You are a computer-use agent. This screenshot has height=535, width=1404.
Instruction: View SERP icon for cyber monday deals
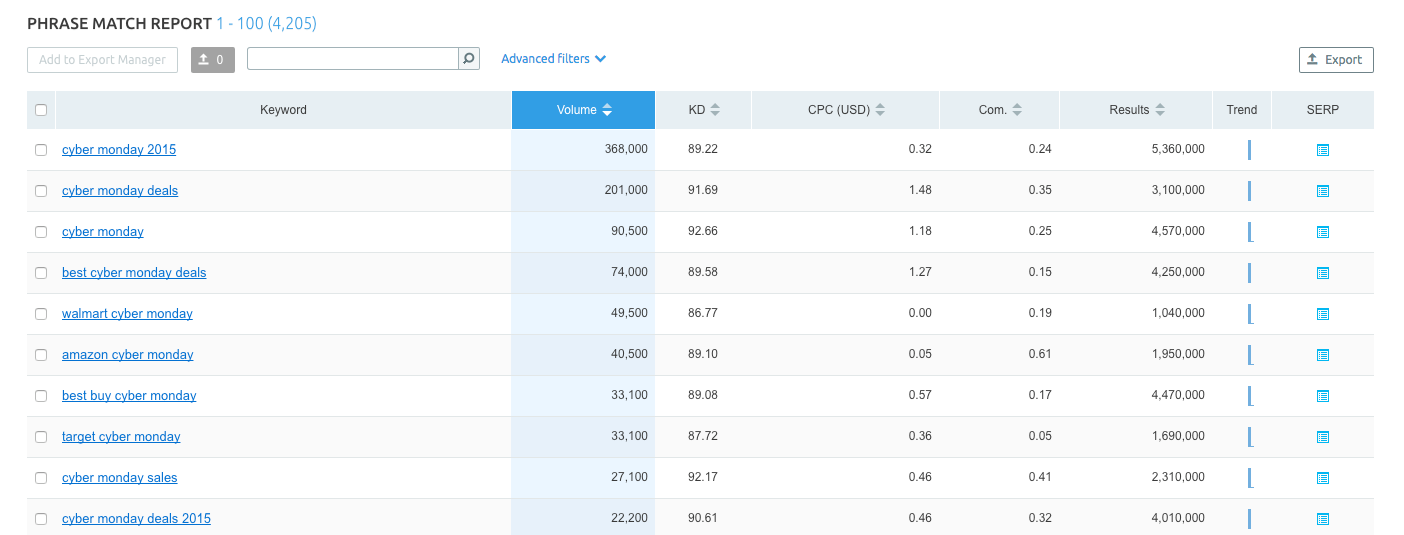[1322, 191]
